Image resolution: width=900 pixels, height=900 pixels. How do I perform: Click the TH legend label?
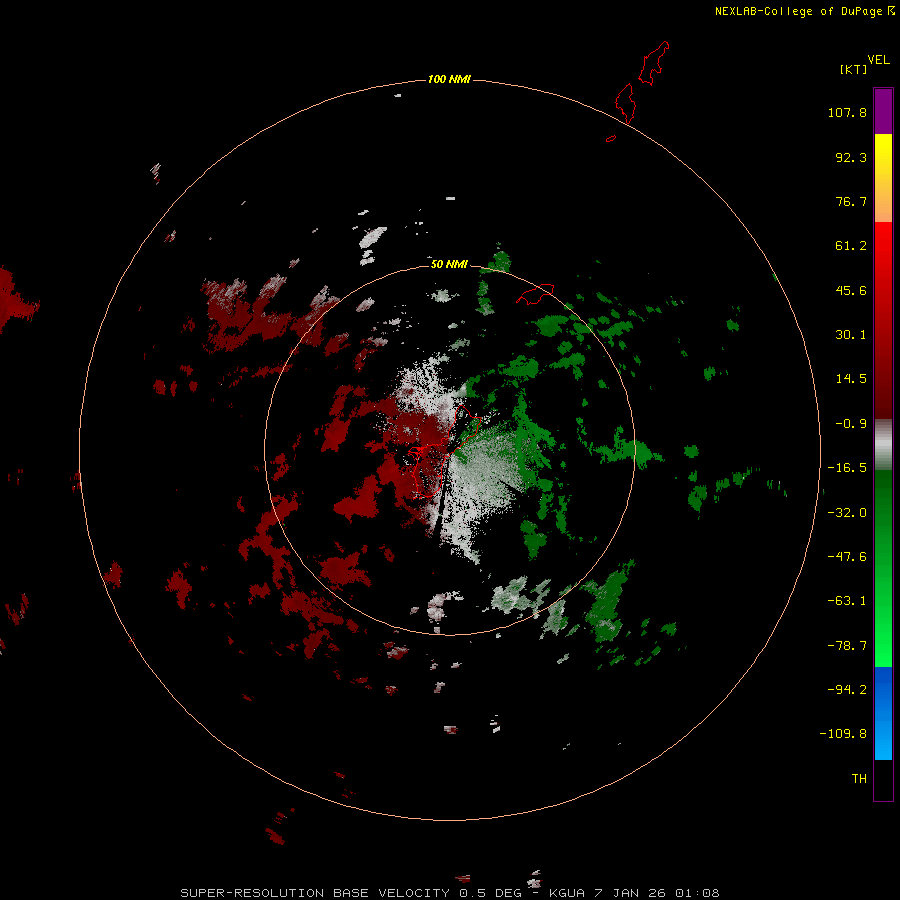click(x=859, y=779)
